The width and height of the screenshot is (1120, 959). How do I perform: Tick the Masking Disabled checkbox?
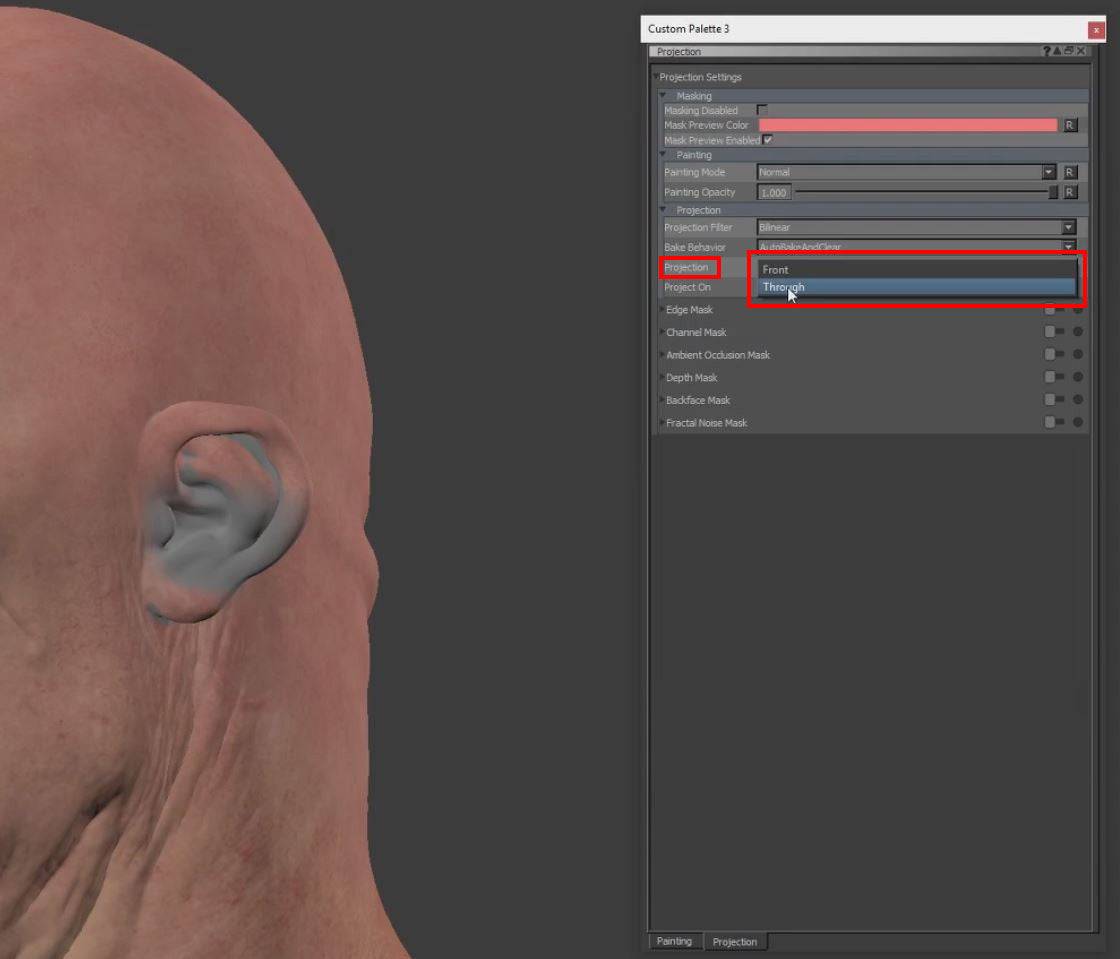762,110
